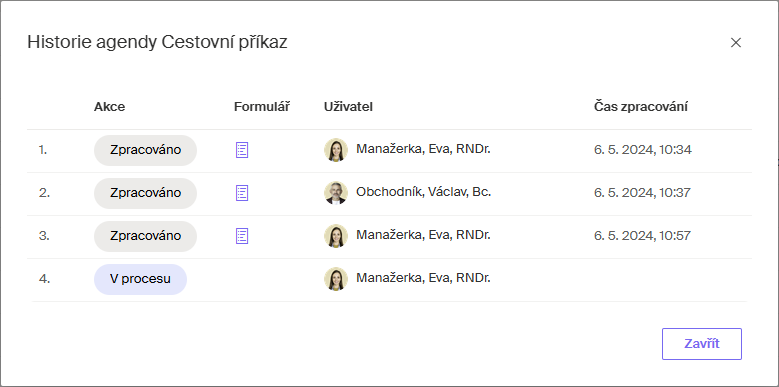Open the form icon in row 2

click(x=242, y=193)
